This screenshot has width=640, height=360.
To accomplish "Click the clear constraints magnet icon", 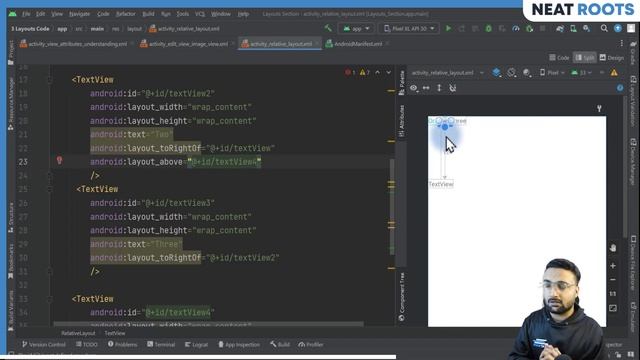I will 453,88.
